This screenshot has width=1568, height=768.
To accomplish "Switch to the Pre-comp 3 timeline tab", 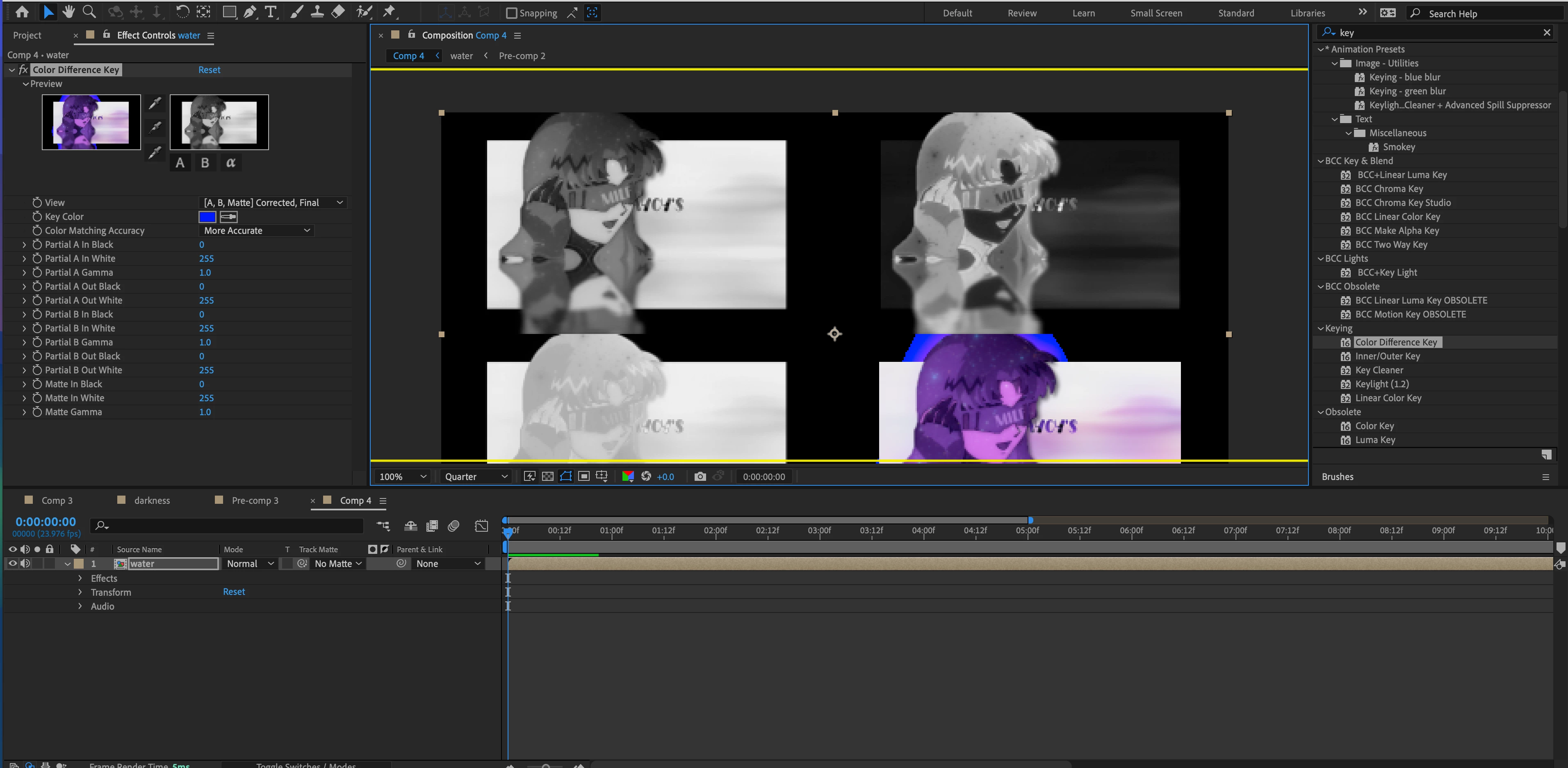I will (x=255, y=500).
